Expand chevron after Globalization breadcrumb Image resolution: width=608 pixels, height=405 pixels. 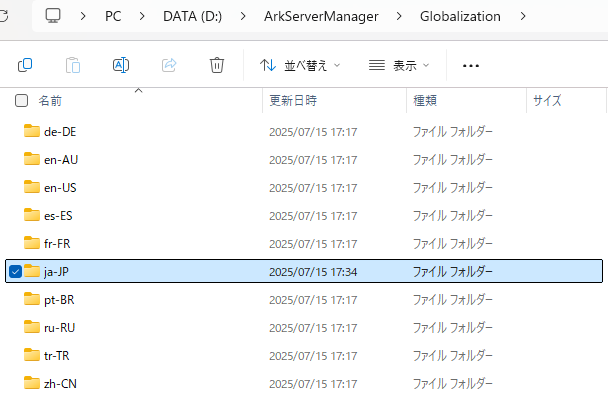(523, 16)
